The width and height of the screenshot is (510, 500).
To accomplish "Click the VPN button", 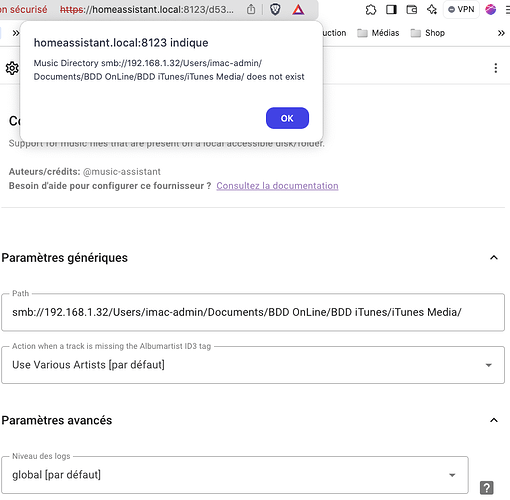I will point(461,9).
